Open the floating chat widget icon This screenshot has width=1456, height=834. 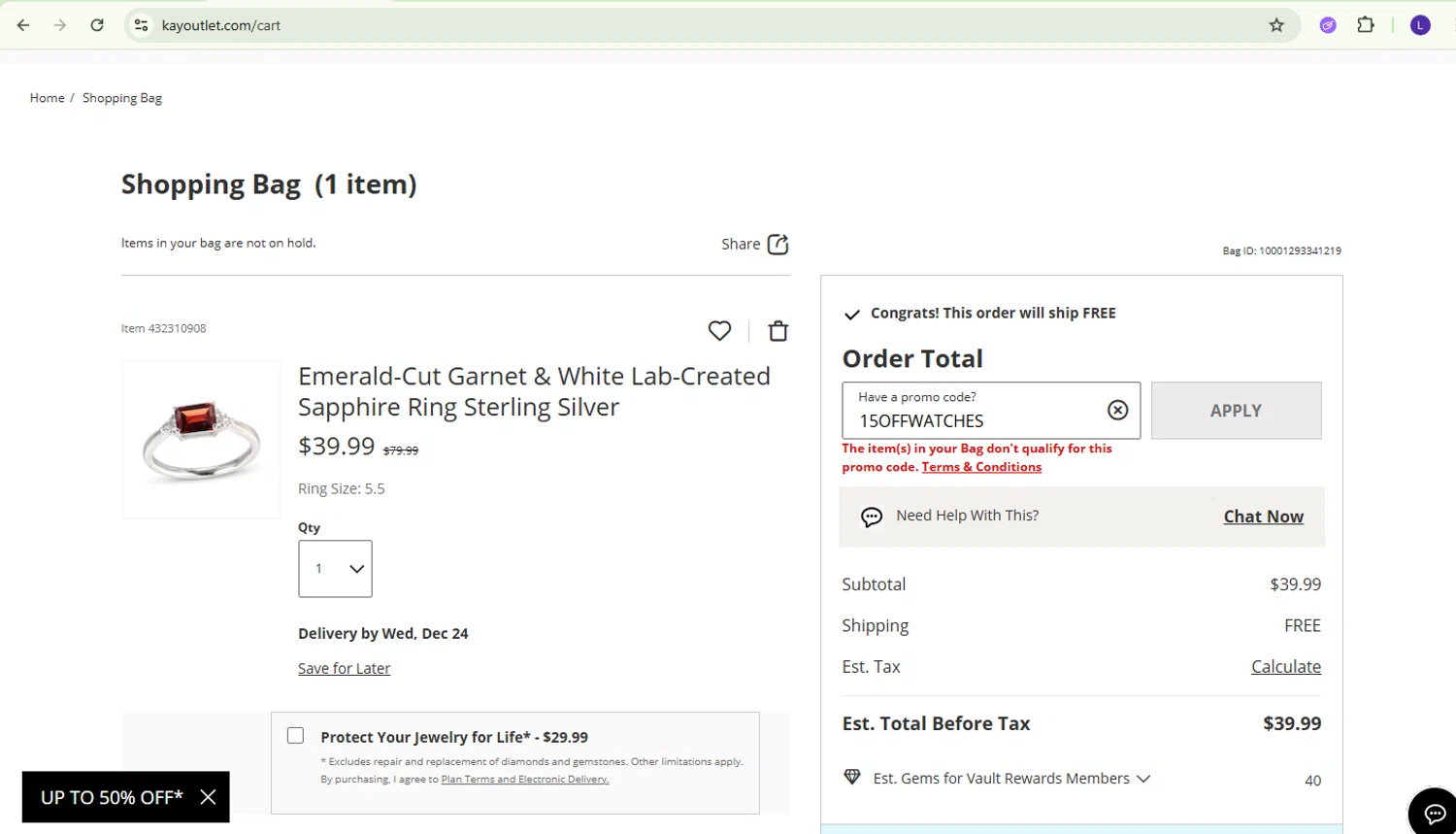coord(1434,814)
